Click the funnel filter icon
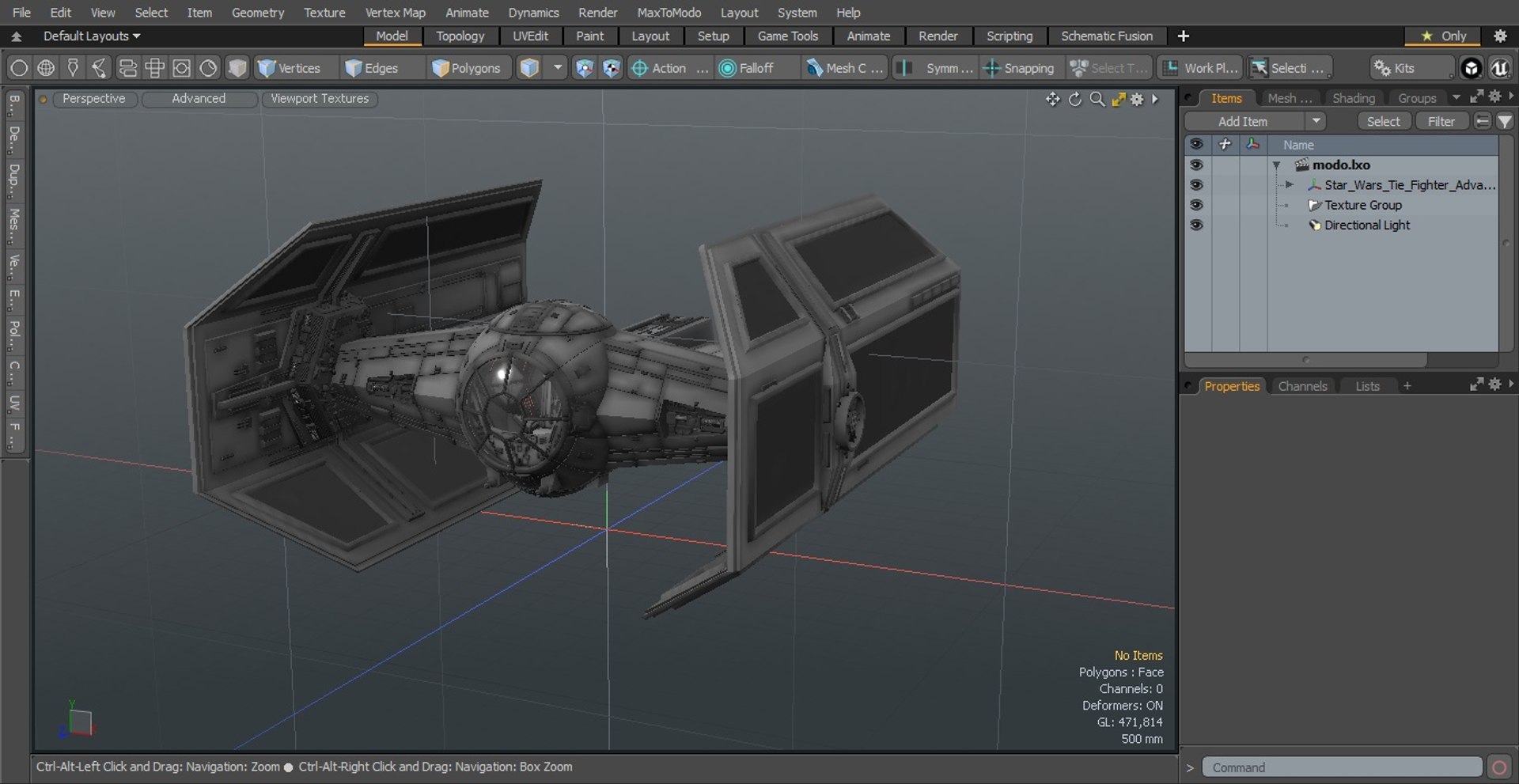This screenshot has height=784, width=1519. tap(1505, 122)
